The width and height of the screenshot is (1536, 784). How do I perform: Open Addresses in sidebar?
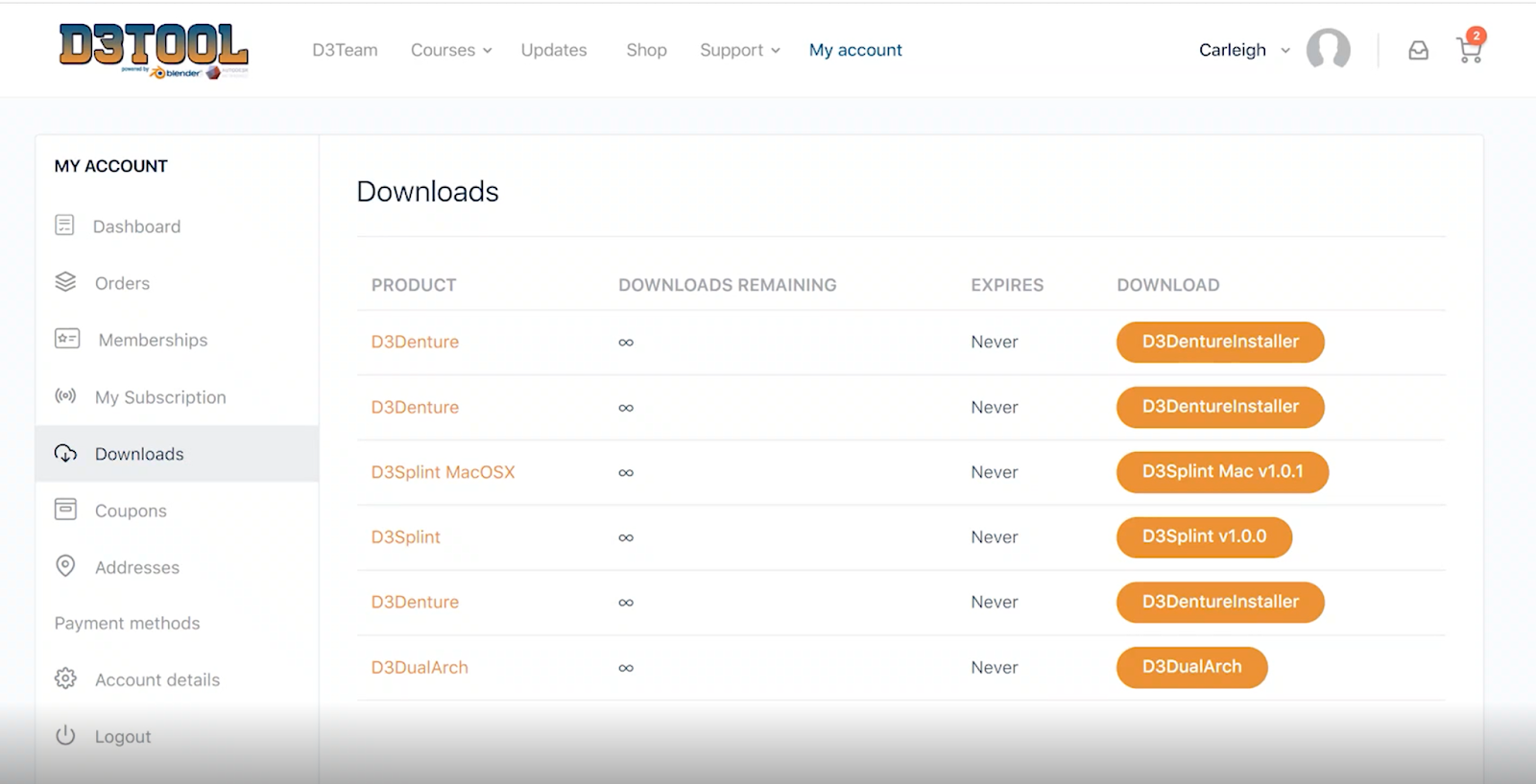tap(137, 567)
